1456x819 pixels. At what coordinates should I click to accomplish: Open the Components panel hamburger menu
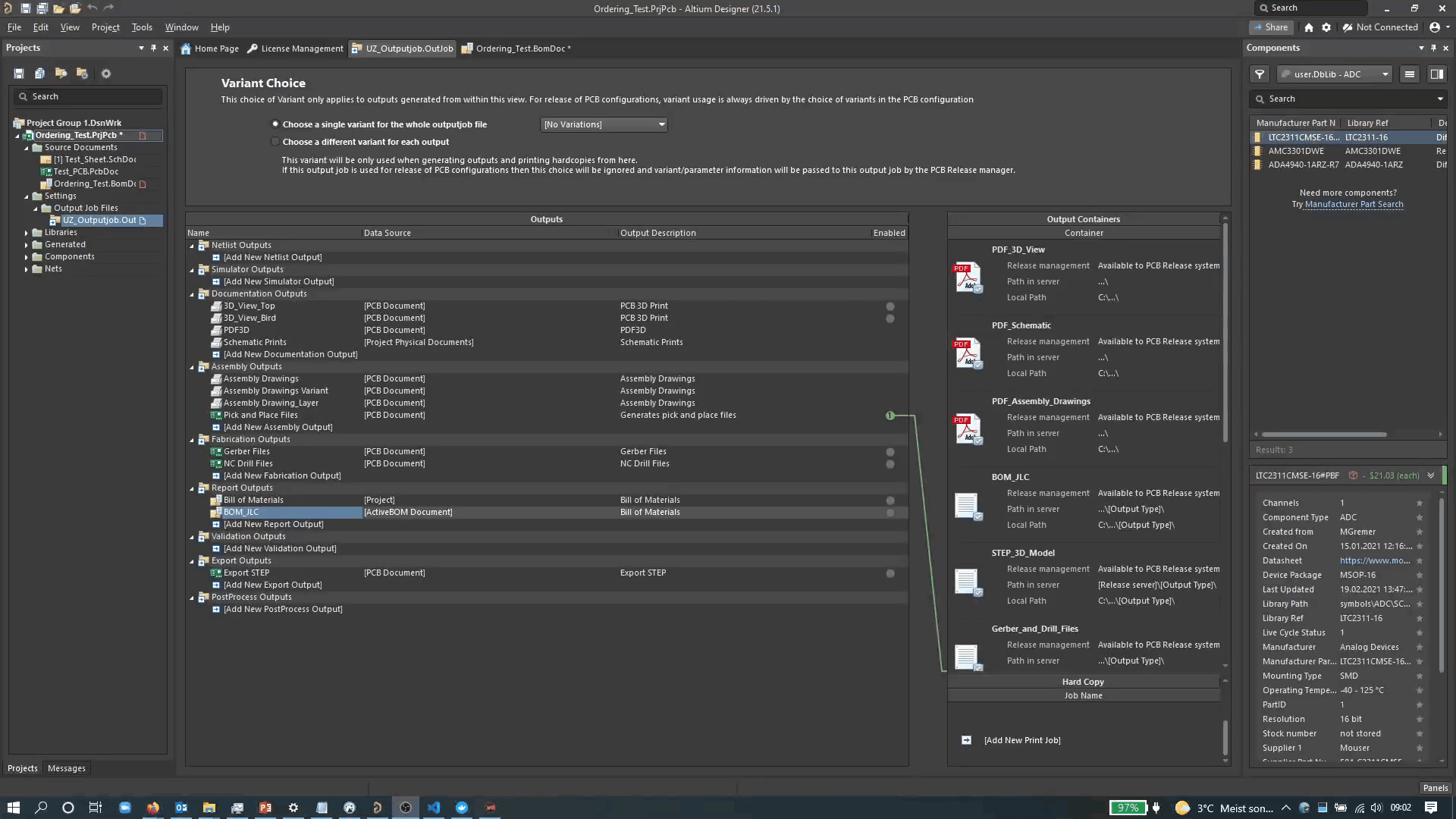point(1410,74)
